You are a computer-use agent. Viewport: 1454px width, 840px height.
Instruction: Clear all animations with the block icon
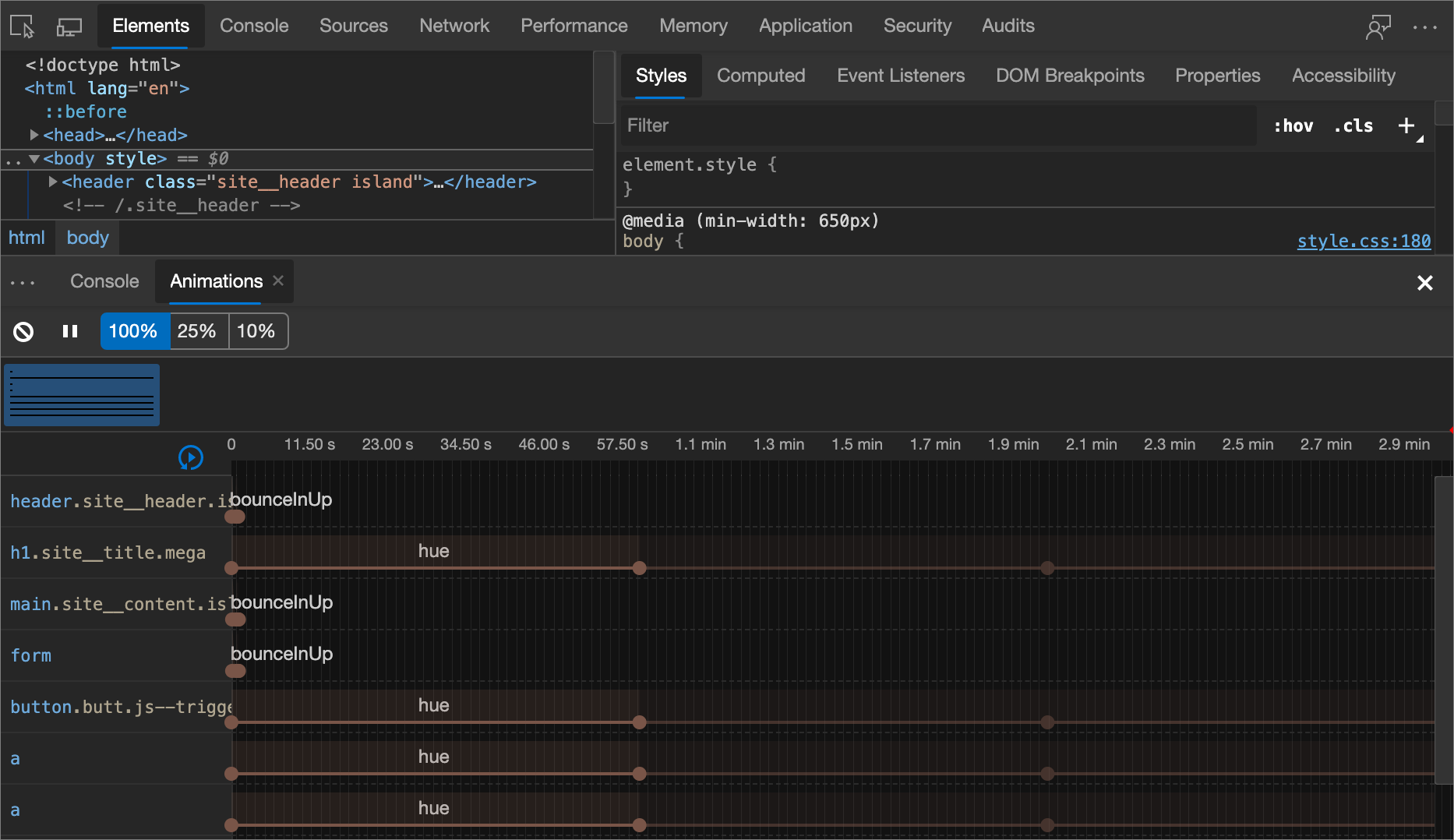tap(23, 331)
